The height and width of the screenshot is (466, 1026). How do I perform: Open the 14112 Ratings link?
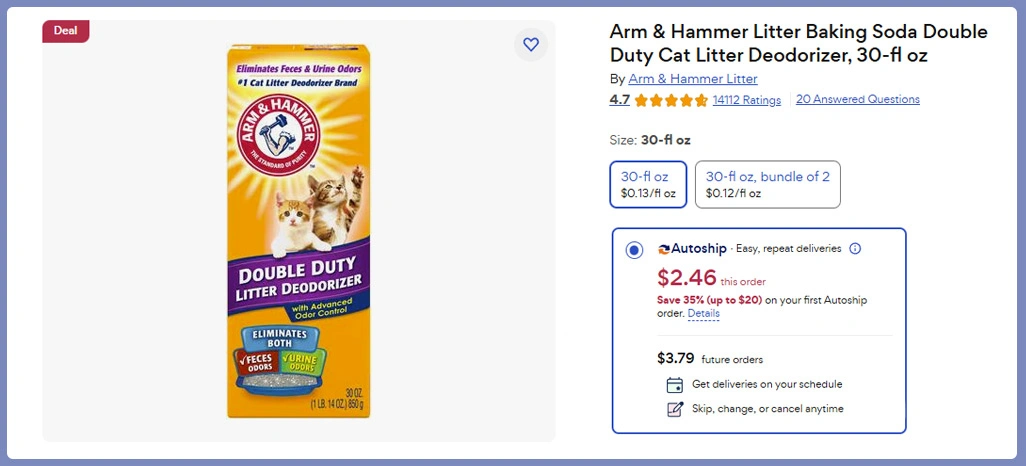tap(746, 100)
